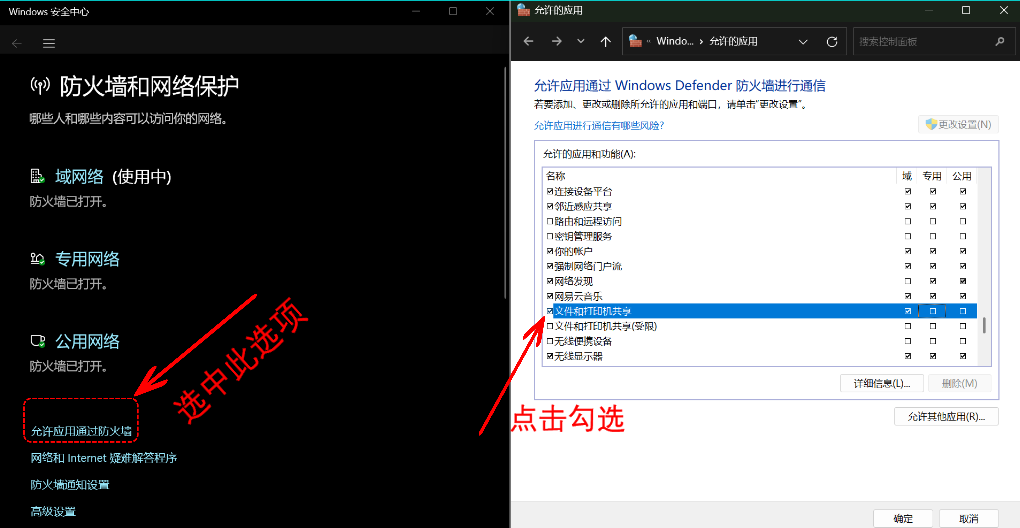The image size is (1020, 528).
Task: Toggle 你的帐户 name checkbox
Action: tap(550, 251)
